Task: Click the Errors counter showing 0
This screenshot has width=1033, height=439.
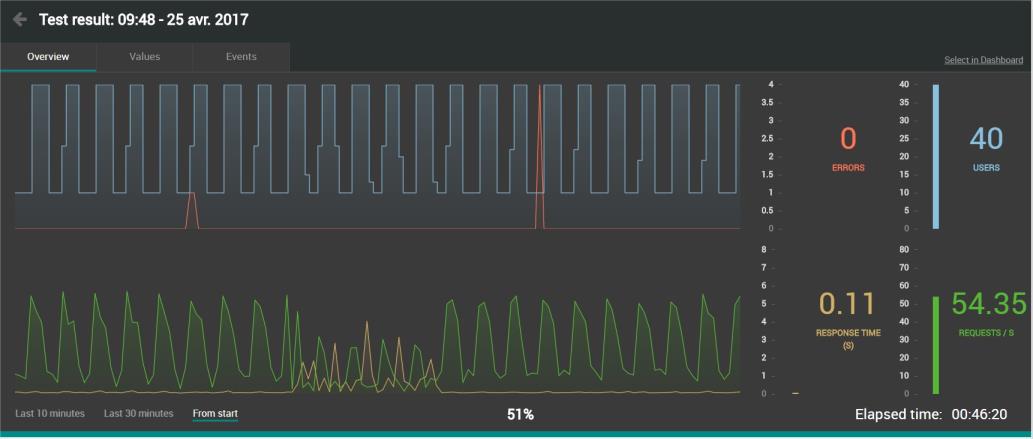Action: [848, 139]
